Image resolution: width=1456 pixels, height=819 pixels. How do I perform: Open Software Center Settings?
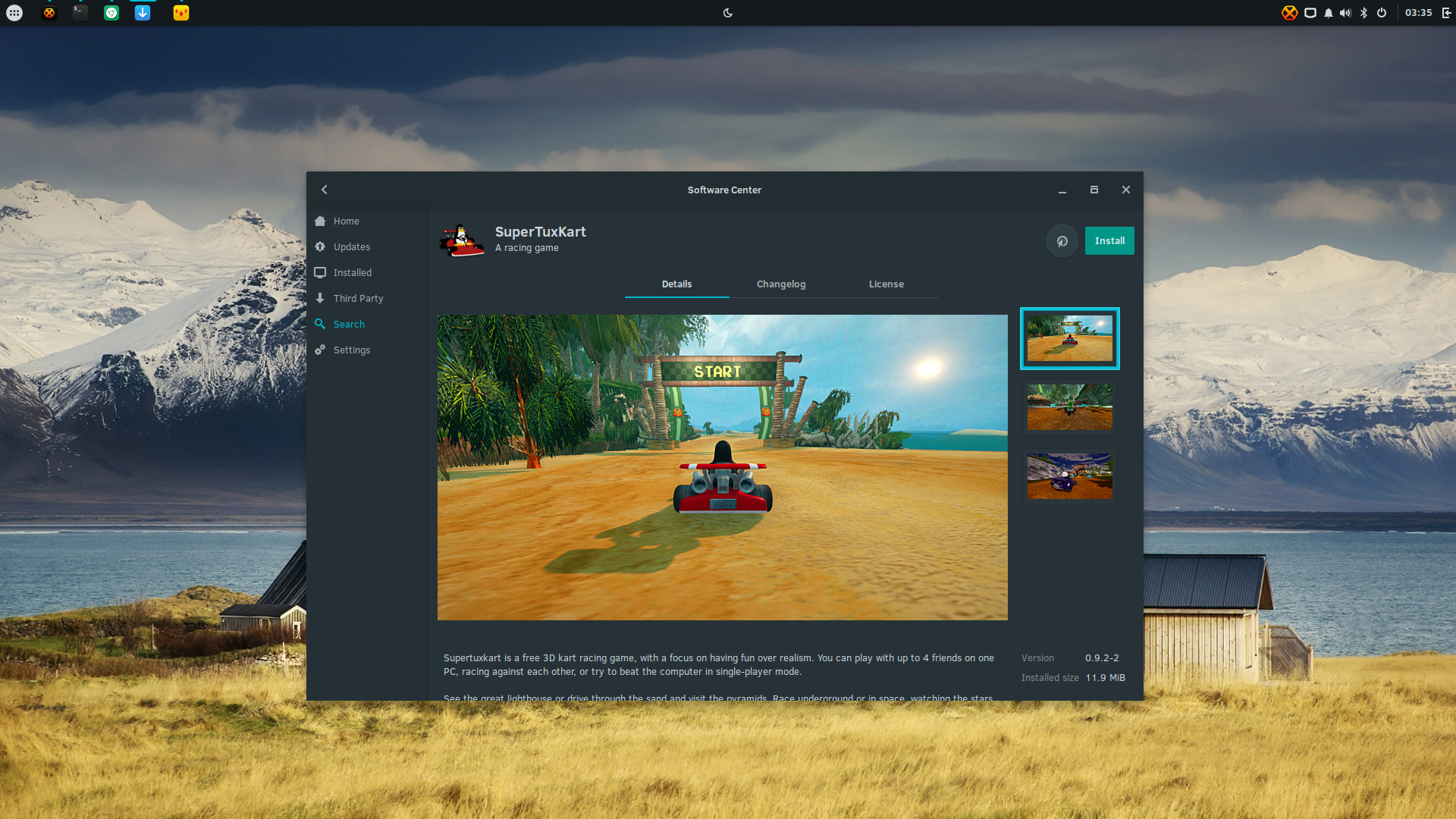[351, 350]
